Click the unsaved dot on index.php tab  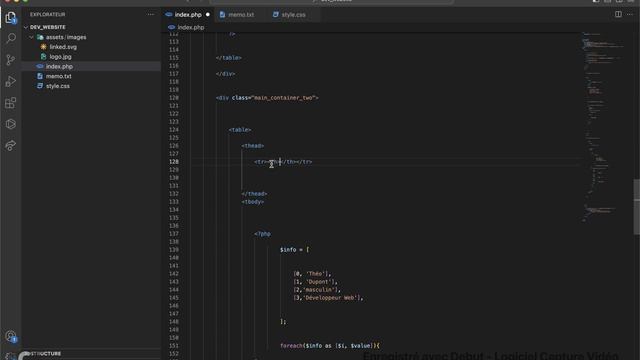pyautogui.click(x=208, y=15)
